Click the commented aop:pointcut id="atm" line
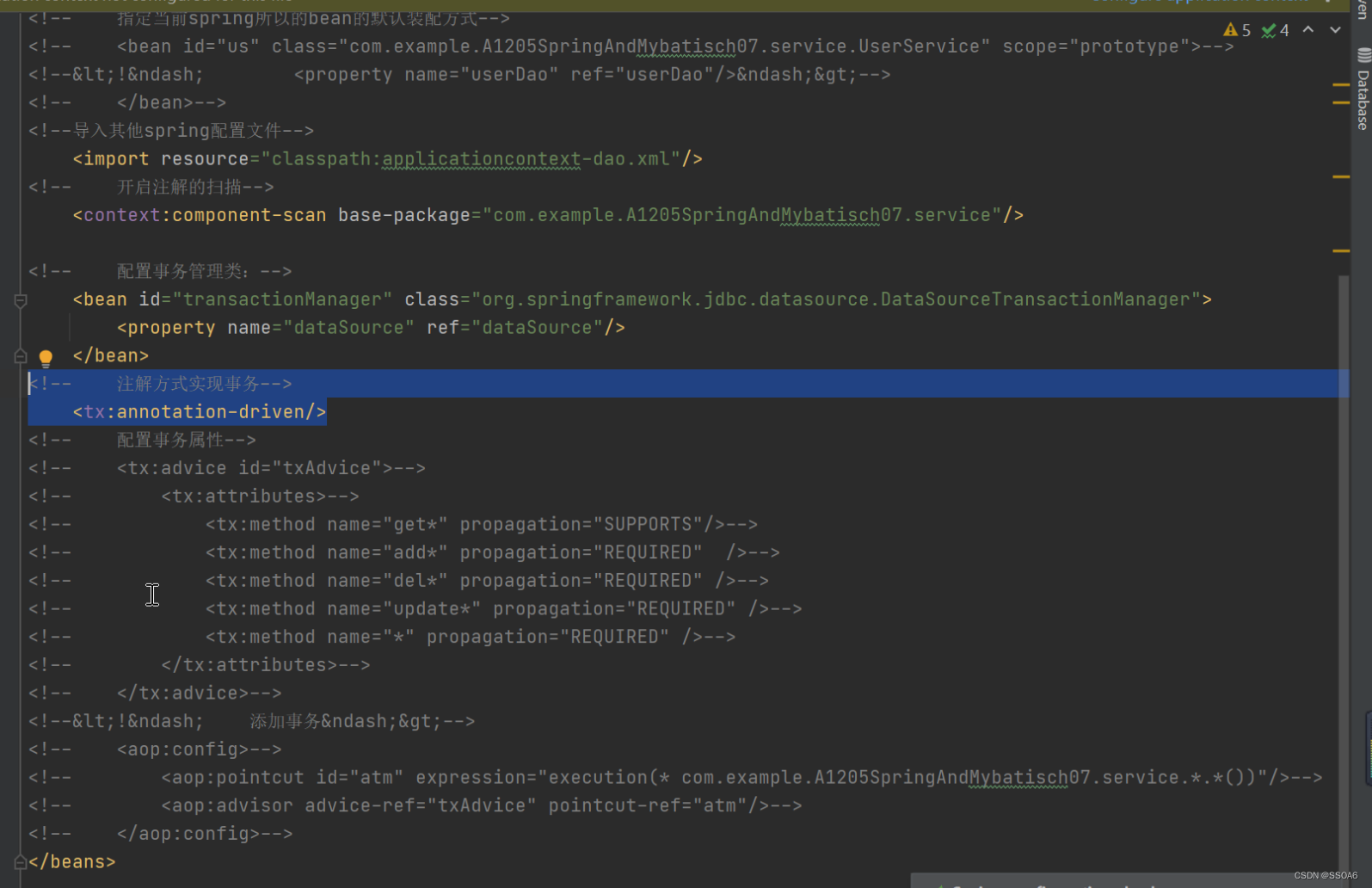This screenshot has height=888, width=1372. pos(675,777)
